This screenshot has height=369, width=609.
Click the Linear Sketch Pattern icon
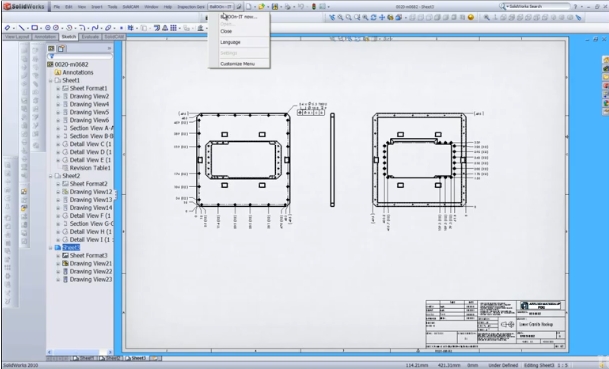coord(173,28)
